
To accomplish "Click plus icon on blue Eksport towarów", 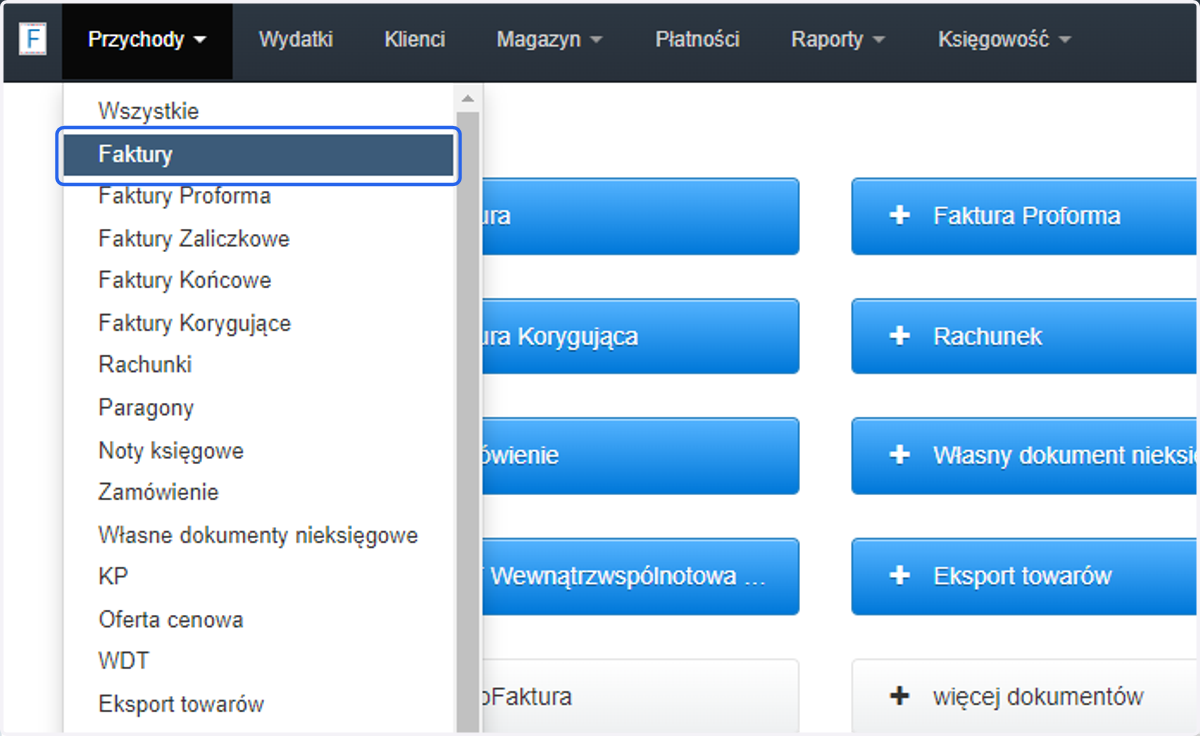I will pos(900,575).
